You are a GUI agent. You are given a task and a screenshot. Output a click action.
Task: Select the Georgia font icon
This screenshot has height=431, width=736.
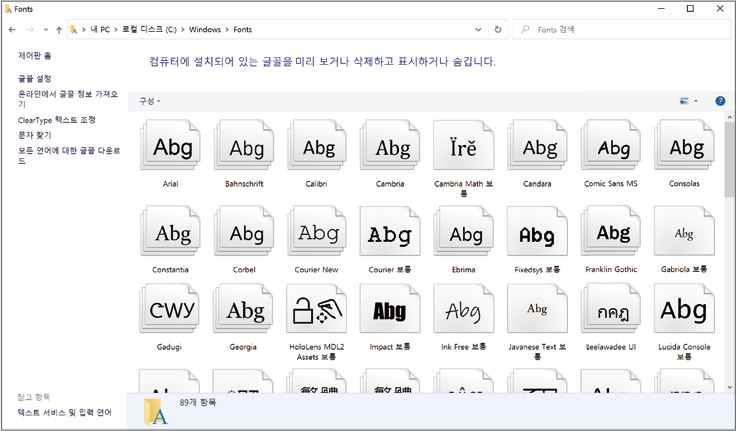tap(243, 308)
